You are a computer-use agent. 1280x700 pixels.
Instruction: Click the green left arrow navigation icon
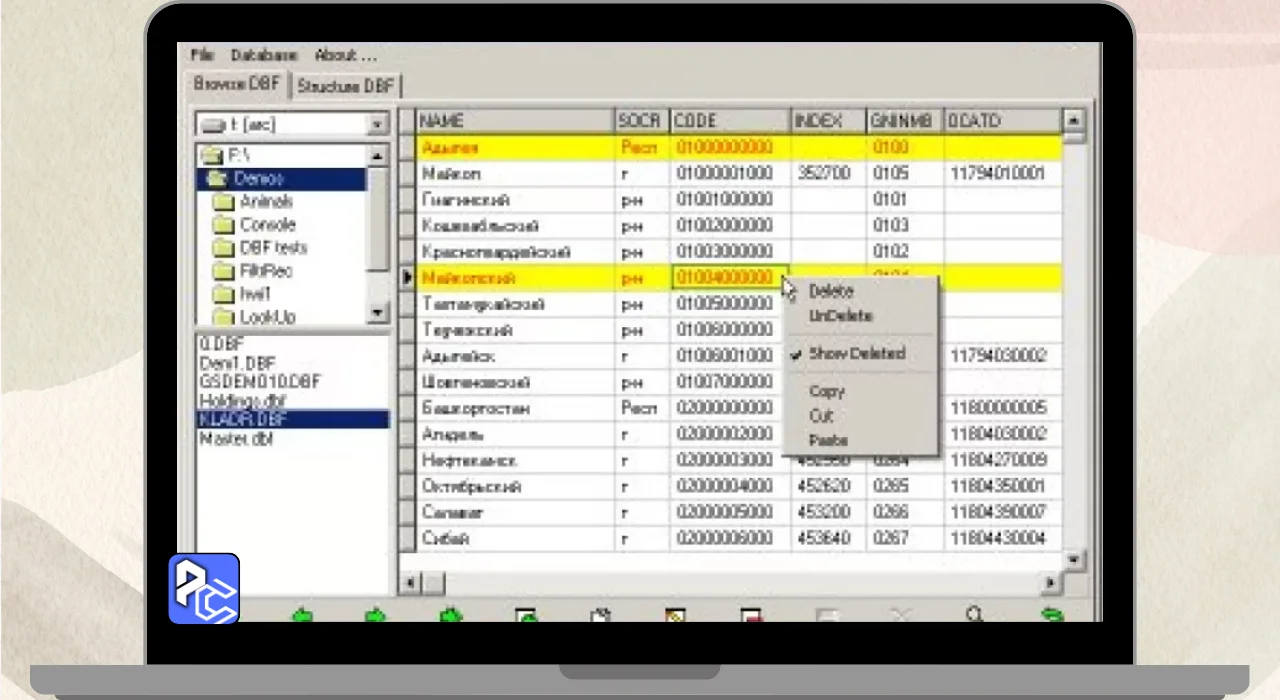click(x=302, y=615)
